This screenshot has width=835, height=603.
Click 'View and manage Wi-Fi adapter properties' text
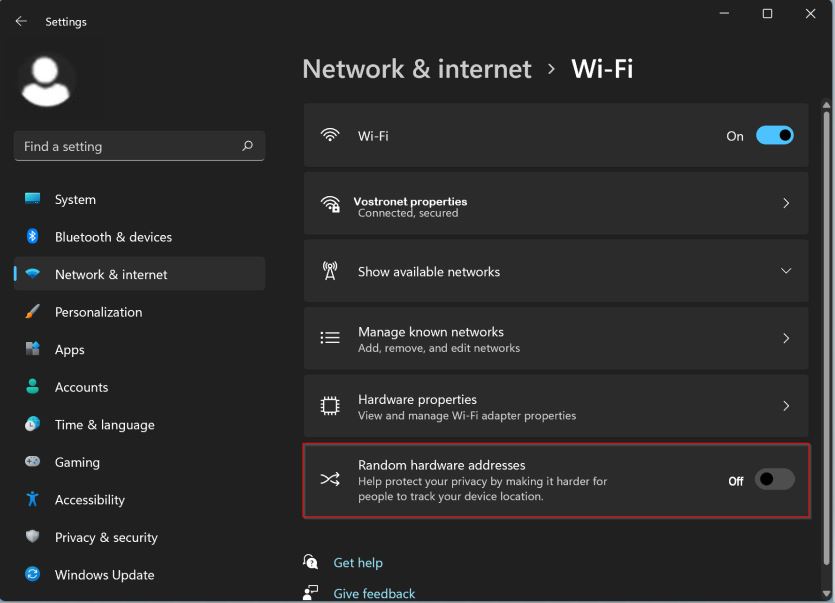467,415
